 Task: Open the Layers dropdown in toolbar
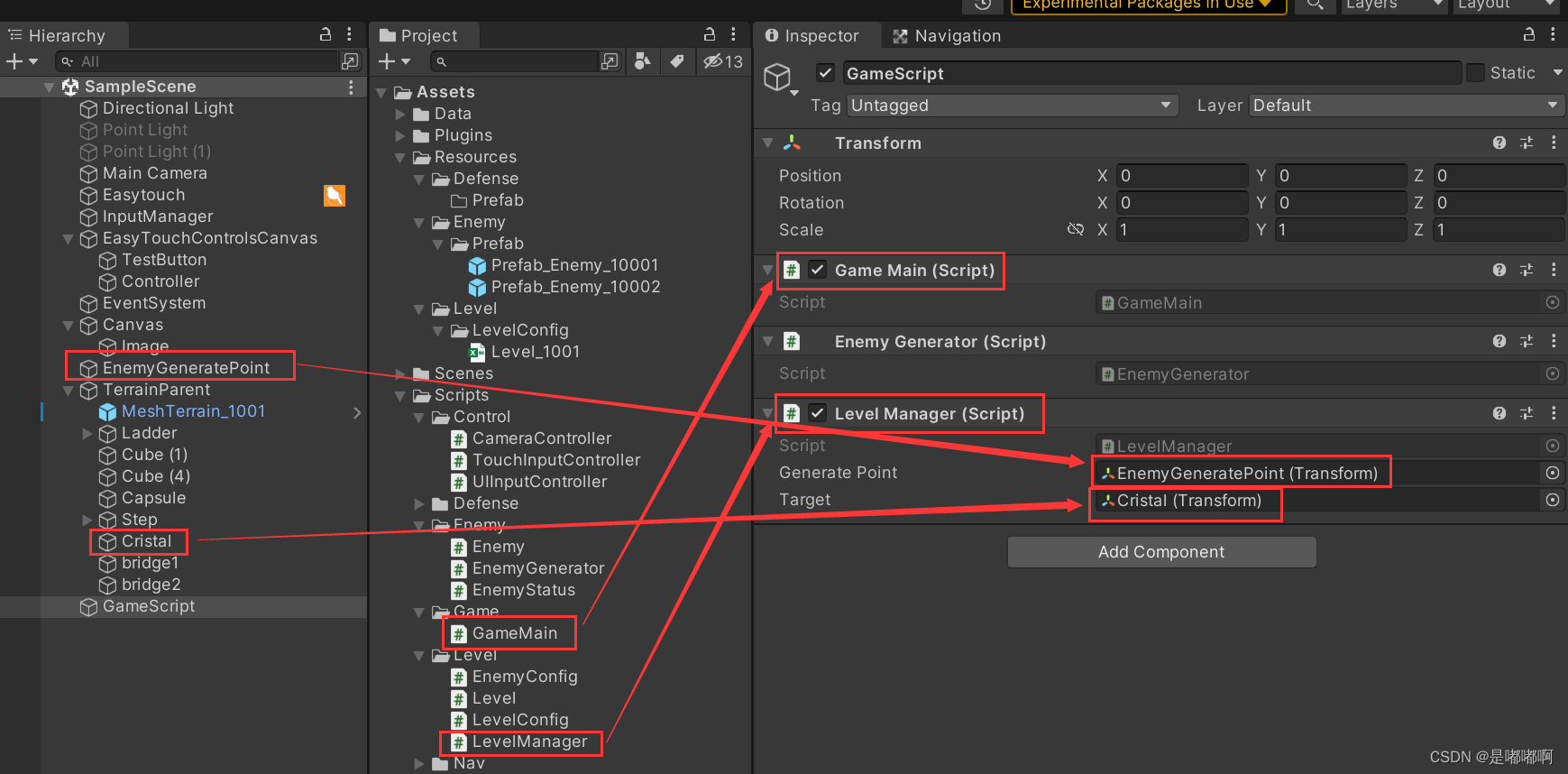pyautogui.click(x=1393, y=5)
